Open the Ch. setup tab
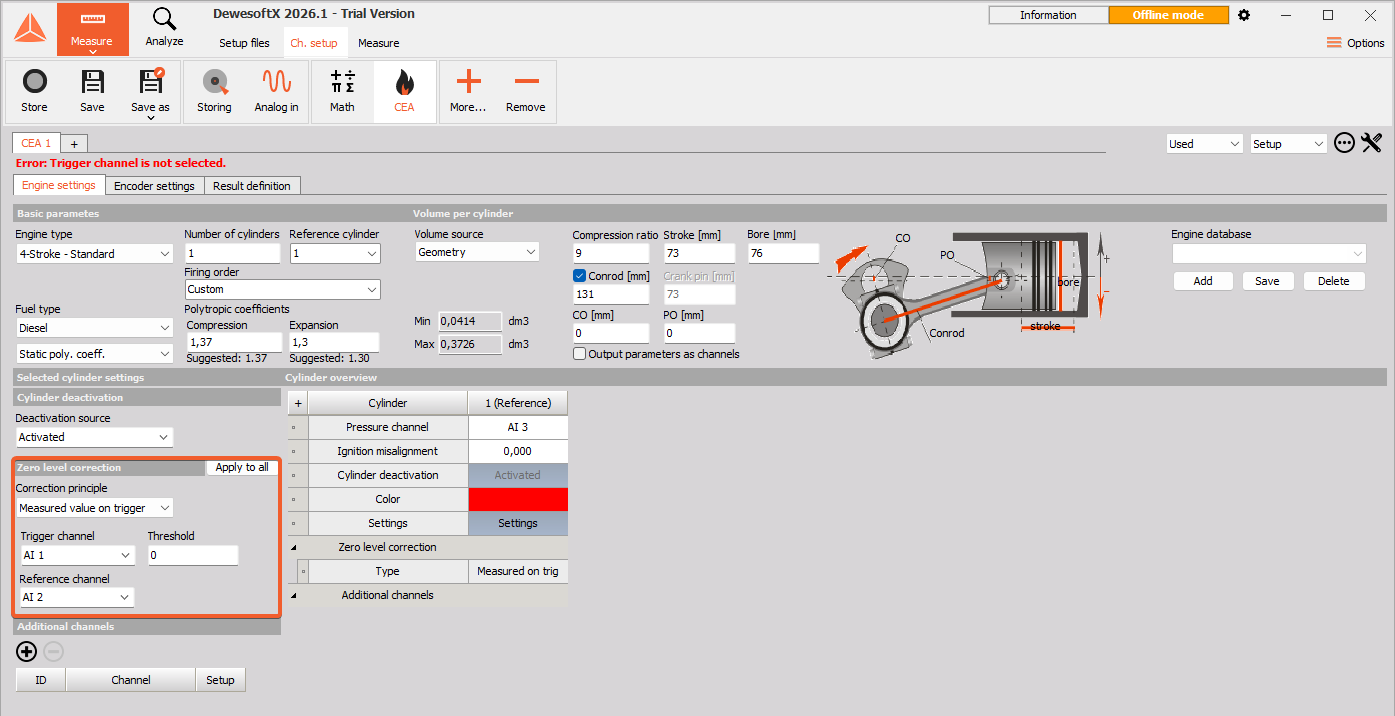This screenshot has height=716, width=1395. click(314, 43)
